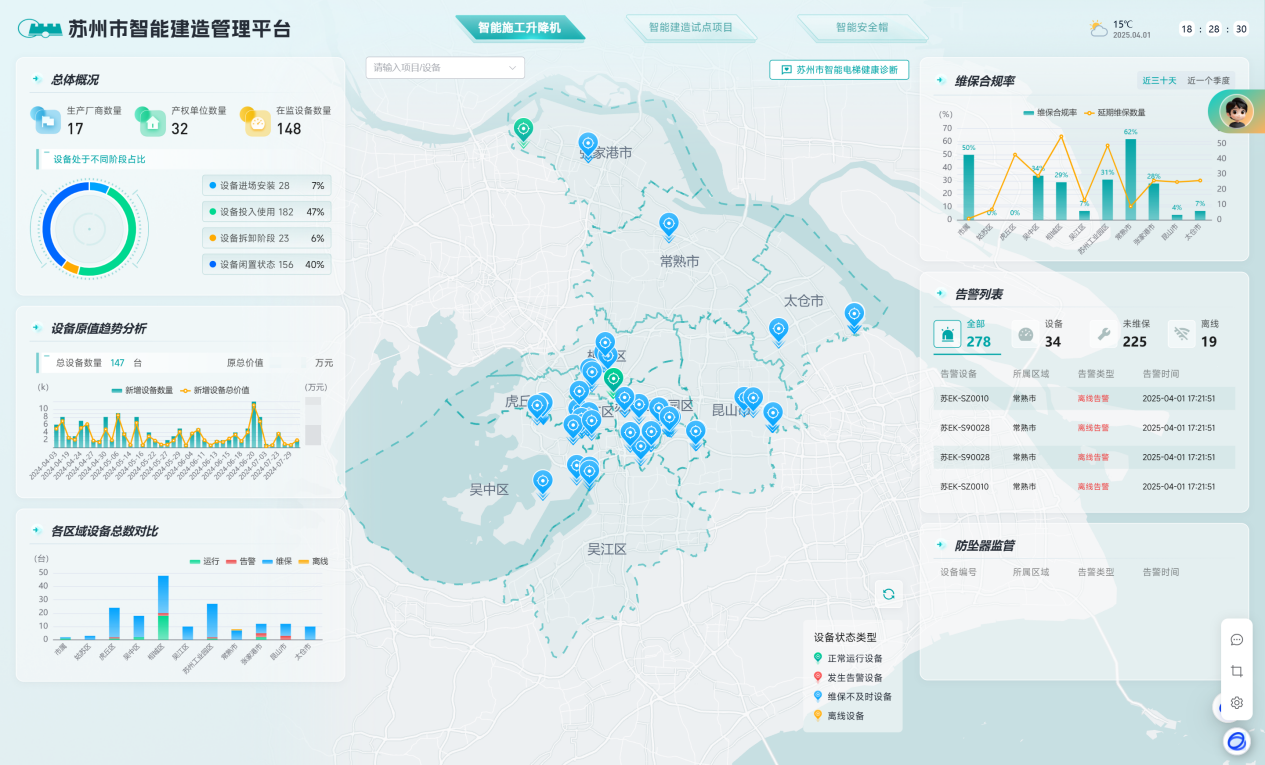Expand the project/device dropdown arrow
The height and width of the screenshot is (765, 1265).
point(513,68)
